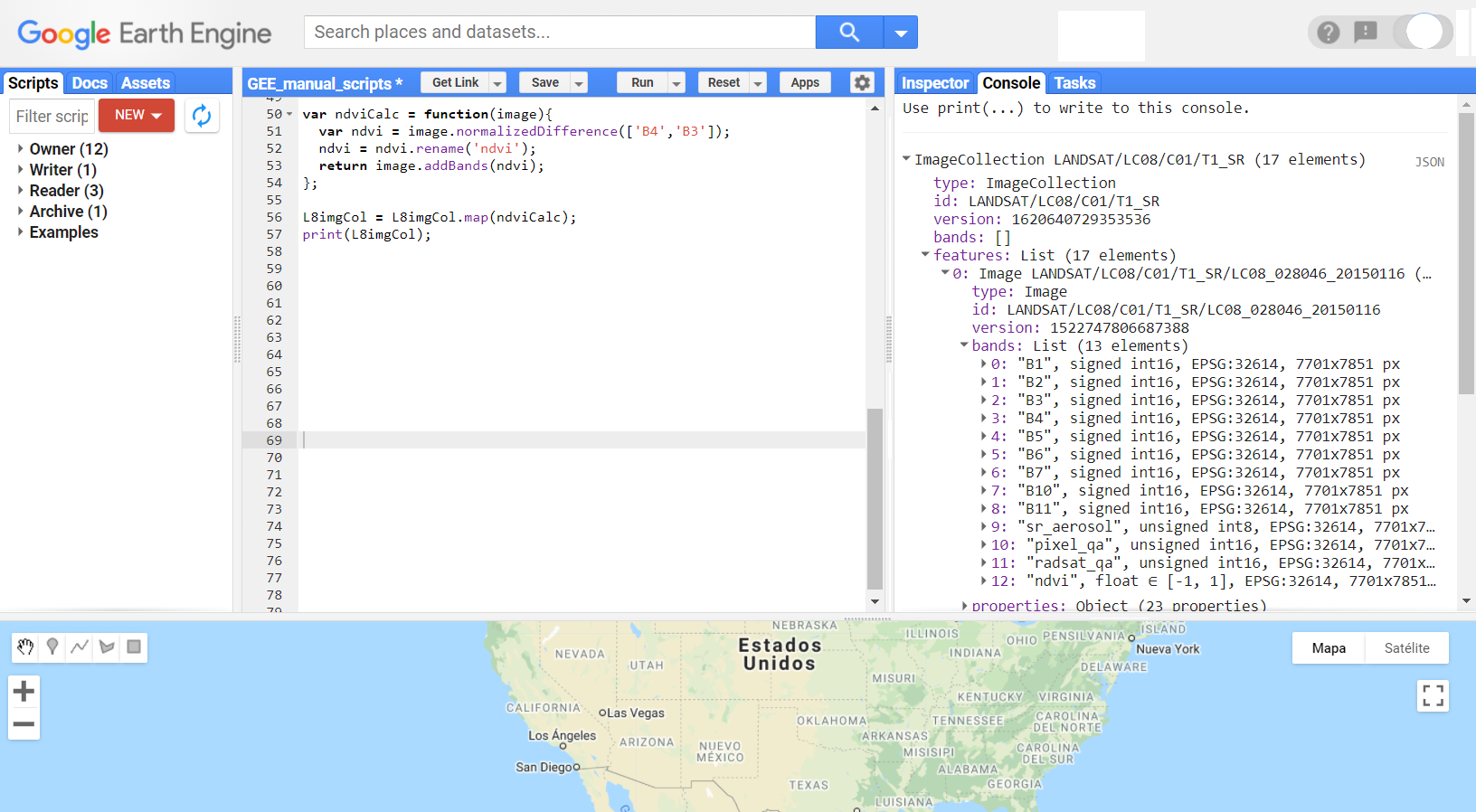Click the console panel vertical scrollbar
This screenshot has width=1476, height=812.
tap(1466, 253)
